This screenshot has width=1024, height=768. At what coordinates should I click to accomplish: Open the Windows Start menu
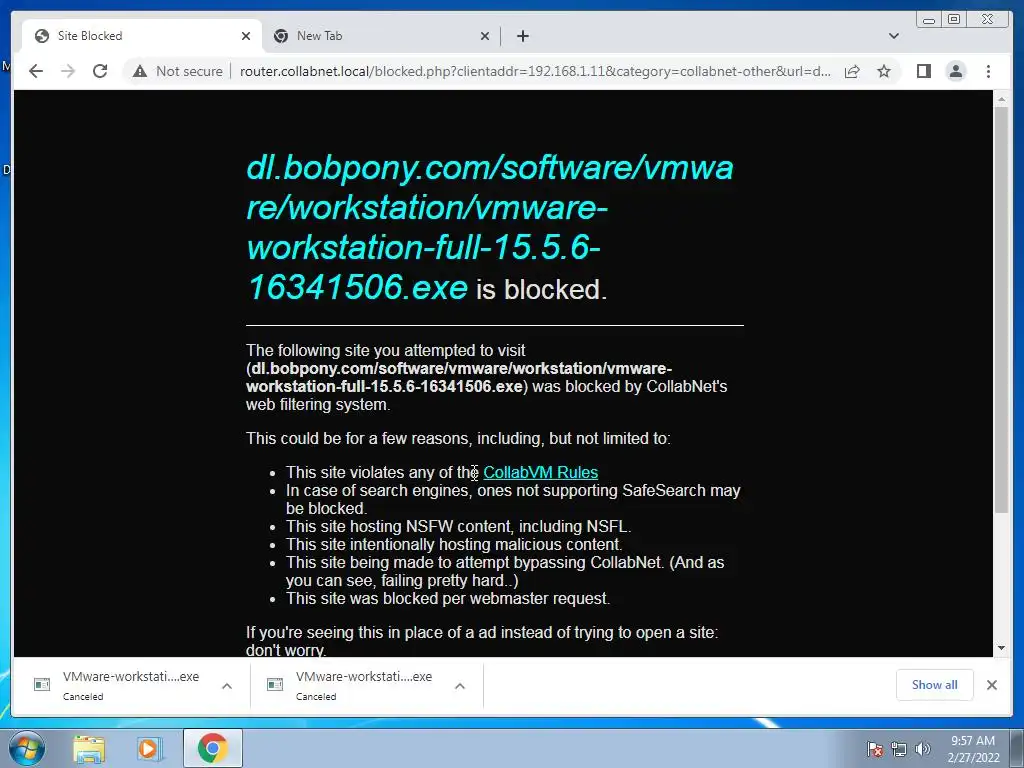[26, 748]
